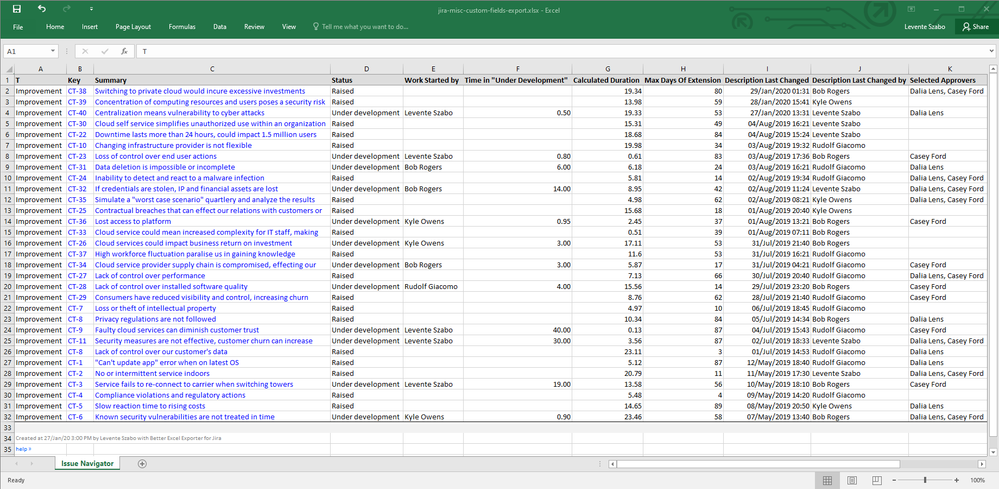
Task: Click the Undo arrow icon
Action: point(40,8)
